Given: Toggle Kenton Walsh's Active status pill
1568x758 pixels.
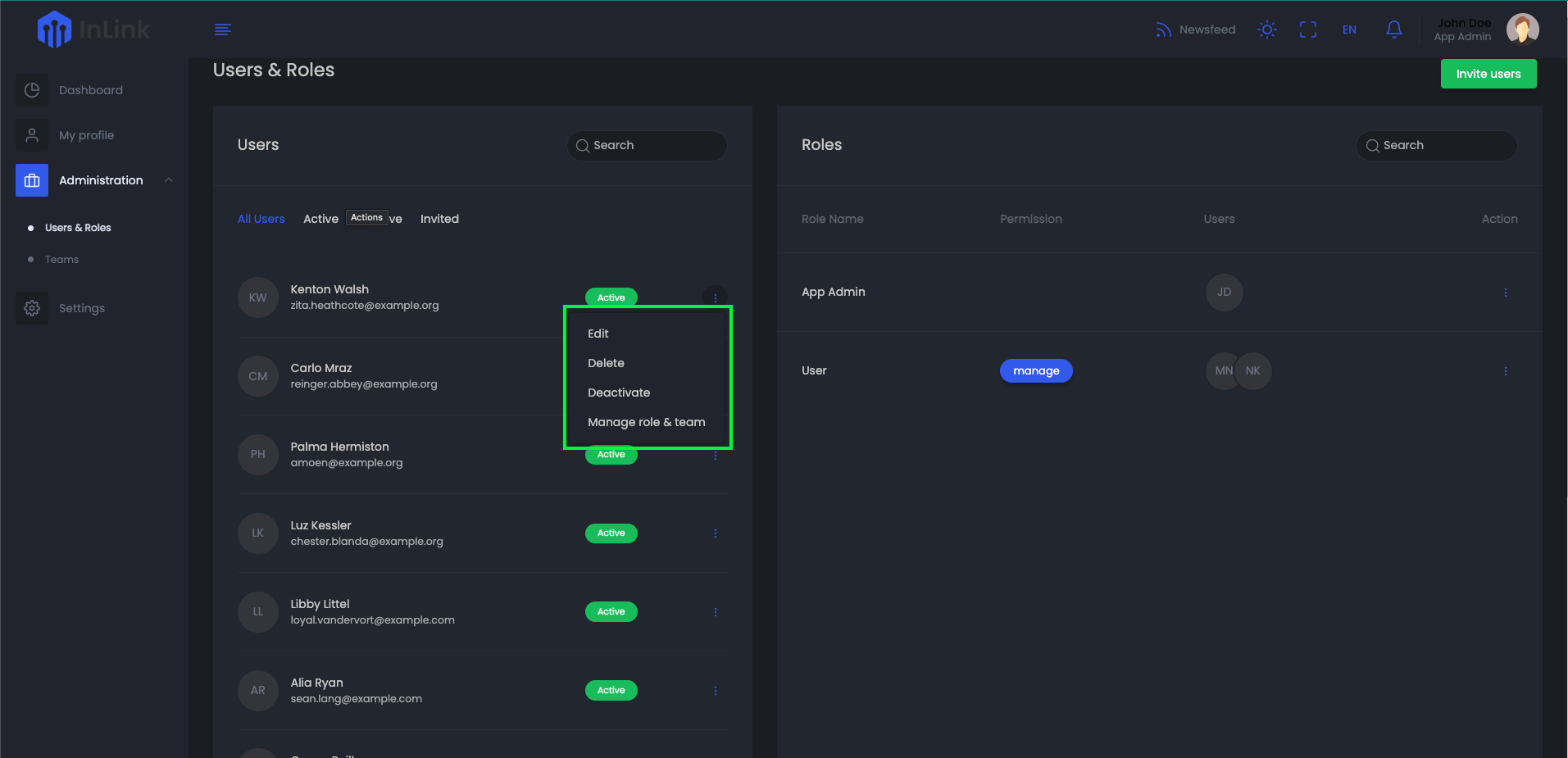Looking at the screenshot, I should tap(611, 297).
